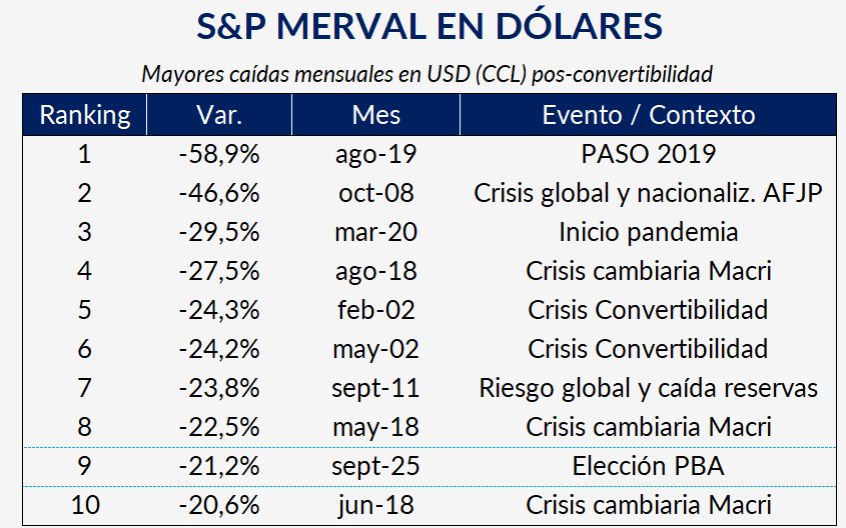Click the 'oct-08' month cell
The height and width of the screenshot is (528, 846).
(x=376, y=193)
